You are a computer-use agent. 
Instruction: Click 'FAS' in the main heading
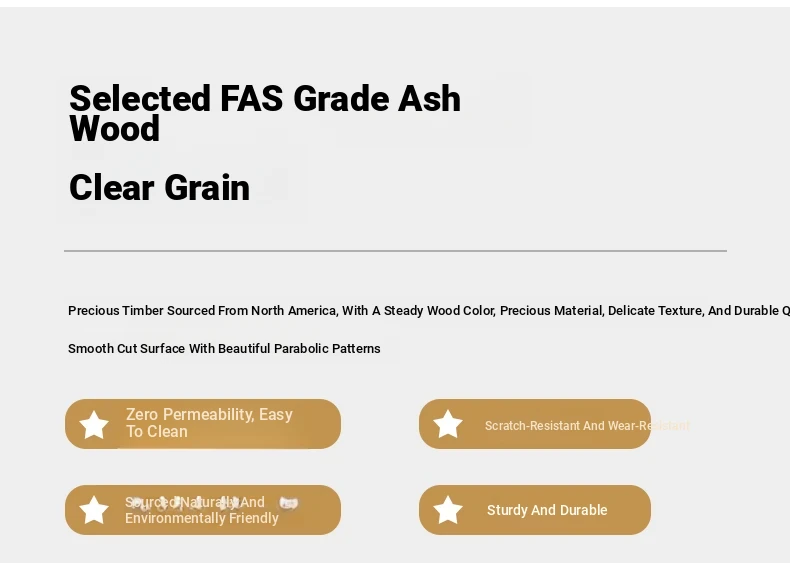(251, 98)
